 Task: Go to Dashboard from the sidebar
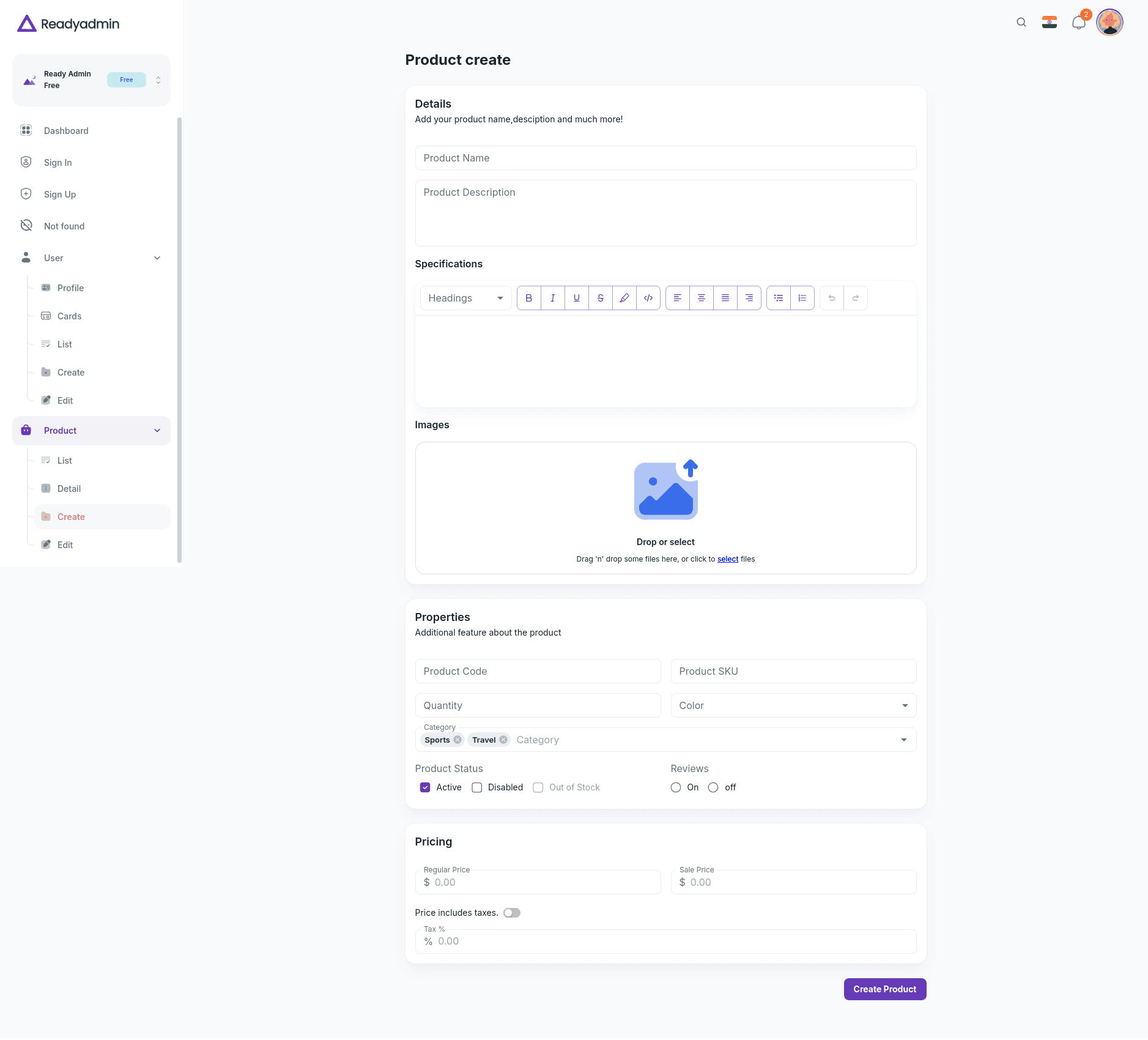65,130
